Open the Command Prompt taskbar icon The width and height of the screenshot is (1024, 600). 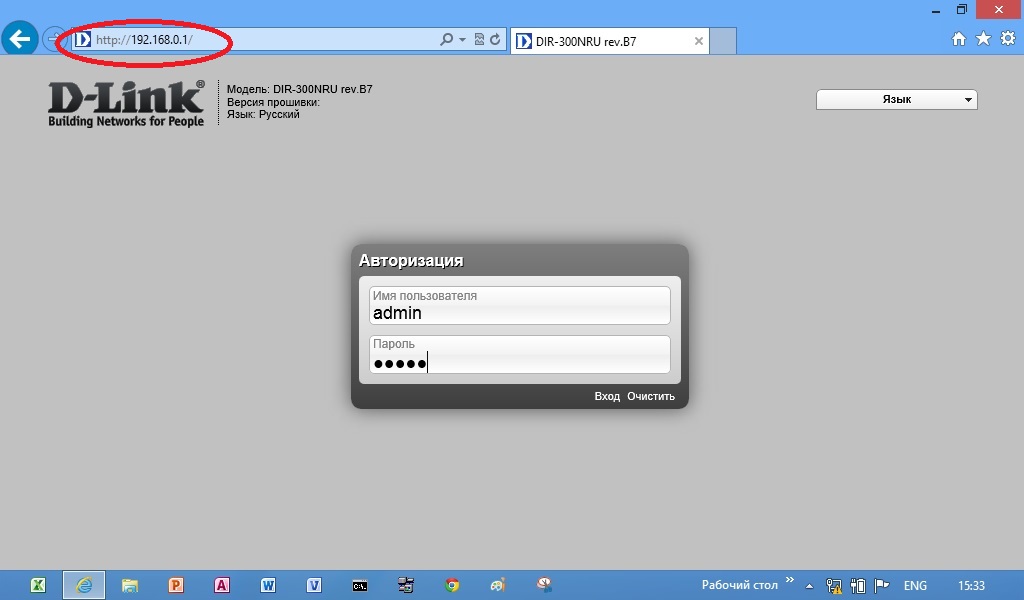coord(360,585)
